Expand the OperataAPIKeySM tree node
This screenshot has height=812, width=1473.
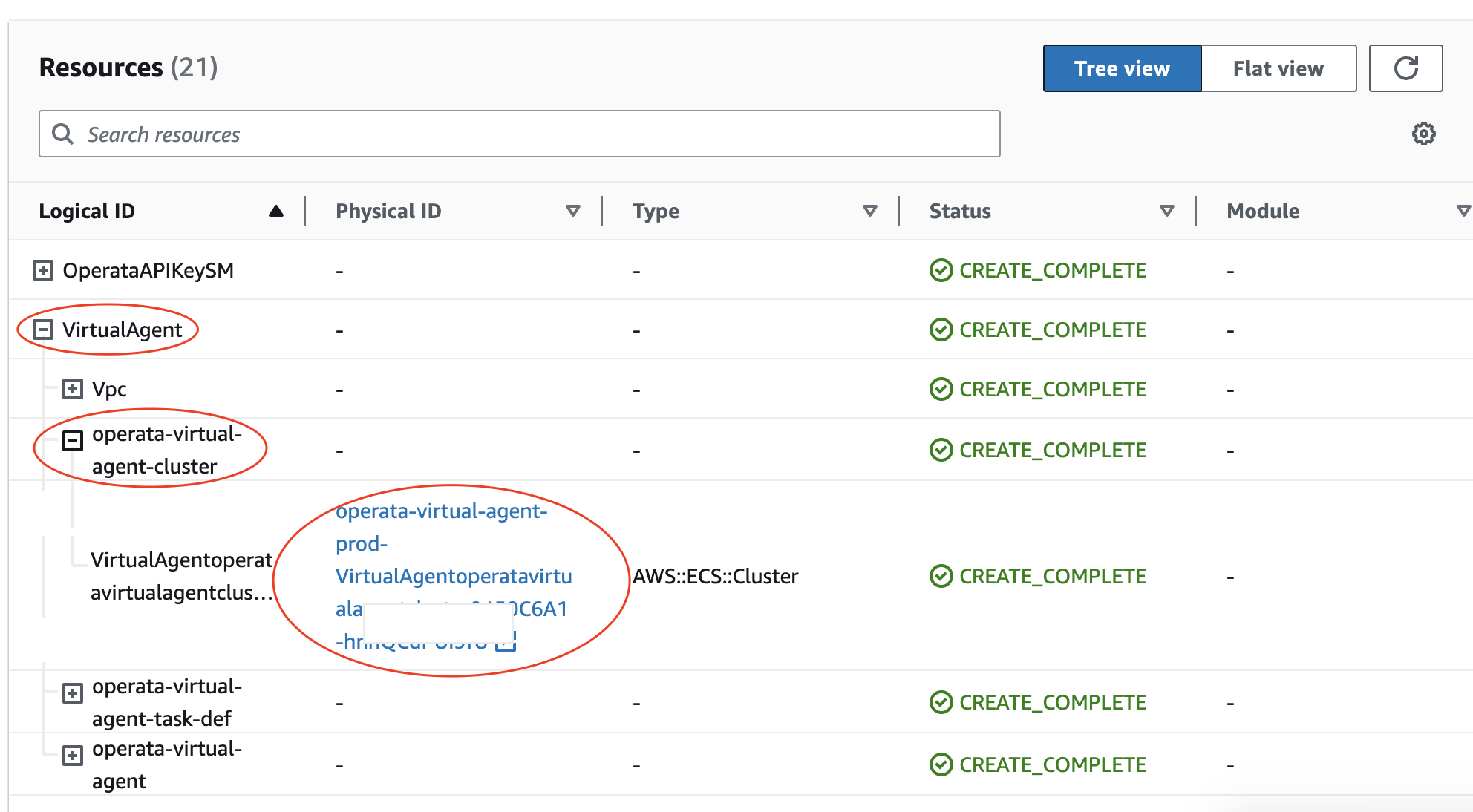tap(43, 270)
